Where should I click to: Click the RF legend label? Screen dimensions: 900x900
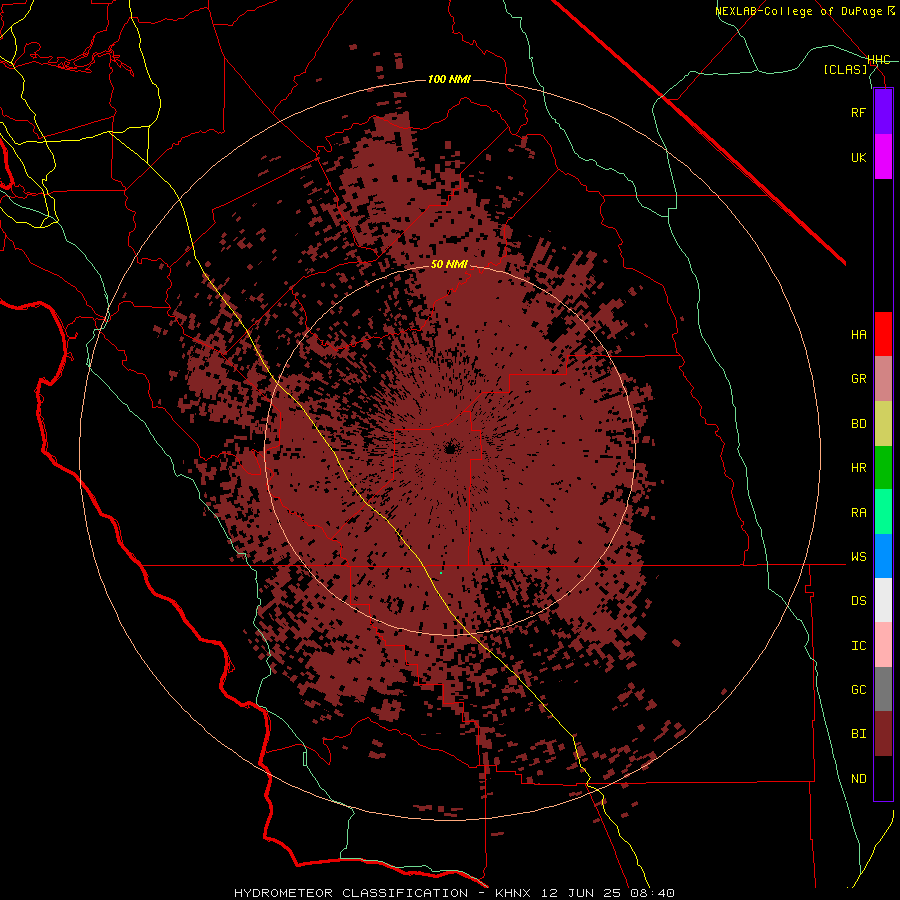coord(858,112)
